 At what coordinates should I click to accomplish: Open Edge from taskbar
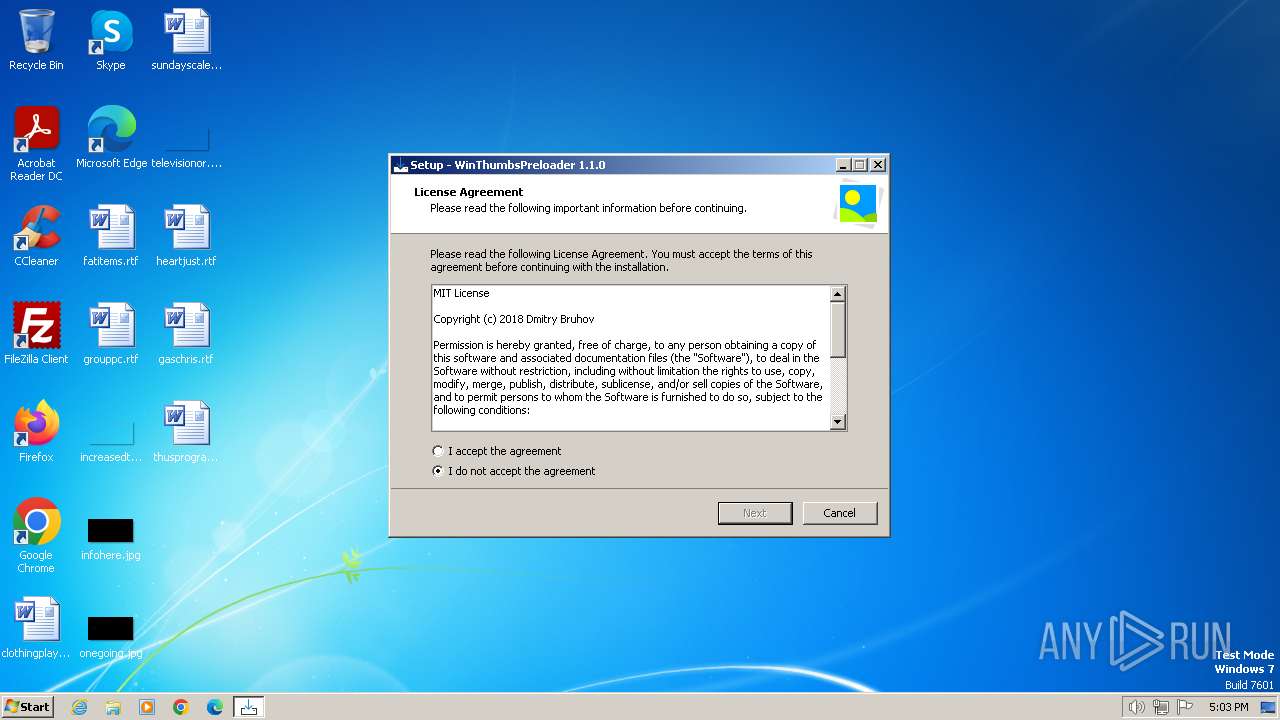(215, 707)
